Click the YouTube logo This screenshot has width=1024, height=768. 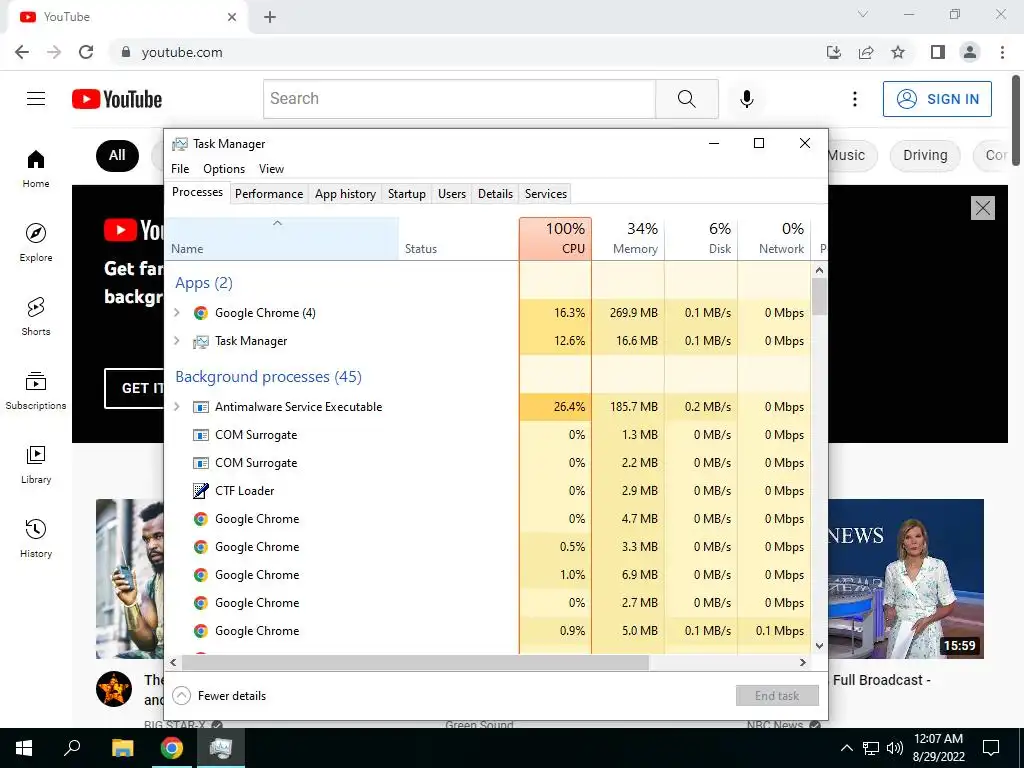click(x=117, y=99)
